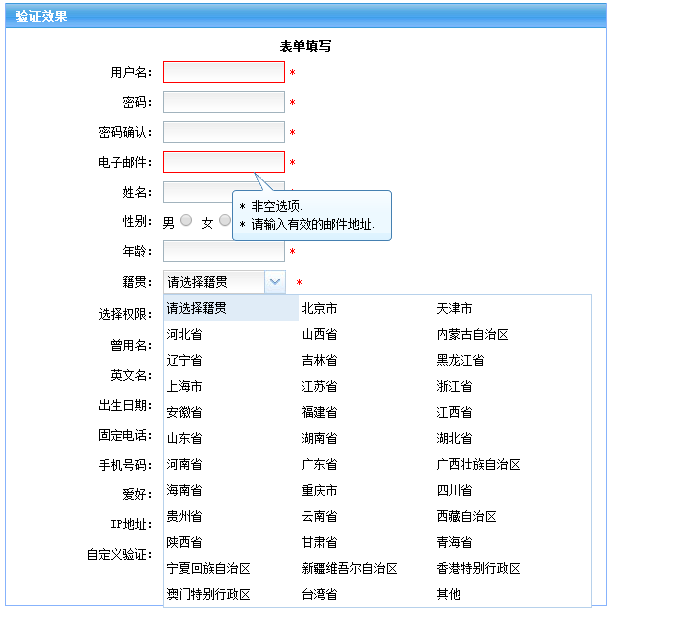
Task: Select 四川省 option
Action: [x=454, y=490]
